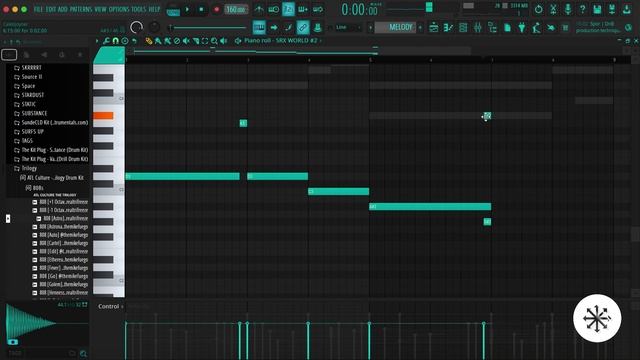Viewport: 640px width, 360px height.
Task: Toggle the Pat/Song mode switch
Action: (x=173, y=9)
